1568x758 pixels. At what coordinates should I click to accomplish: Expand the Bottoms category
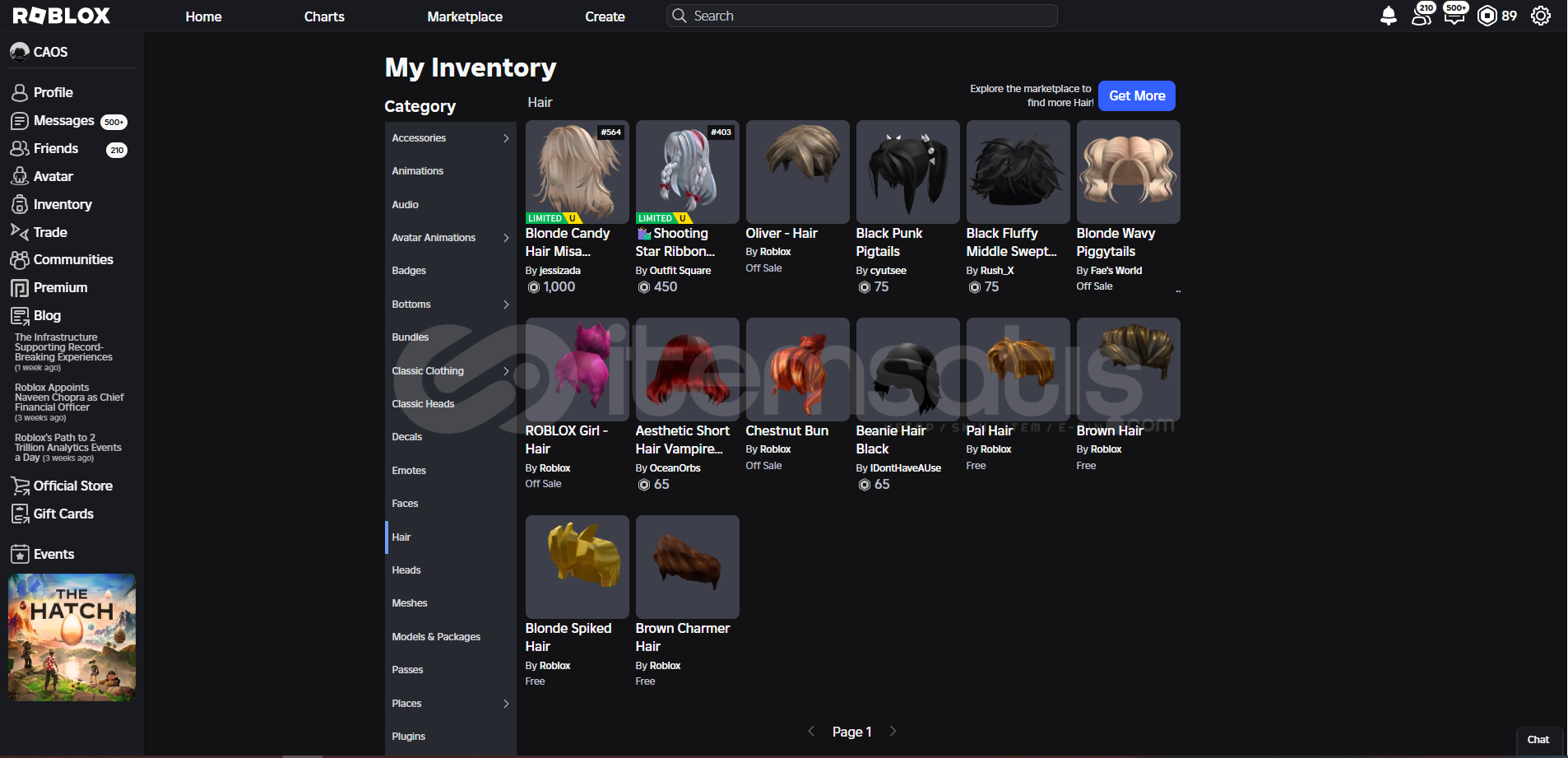pos(506,305)
